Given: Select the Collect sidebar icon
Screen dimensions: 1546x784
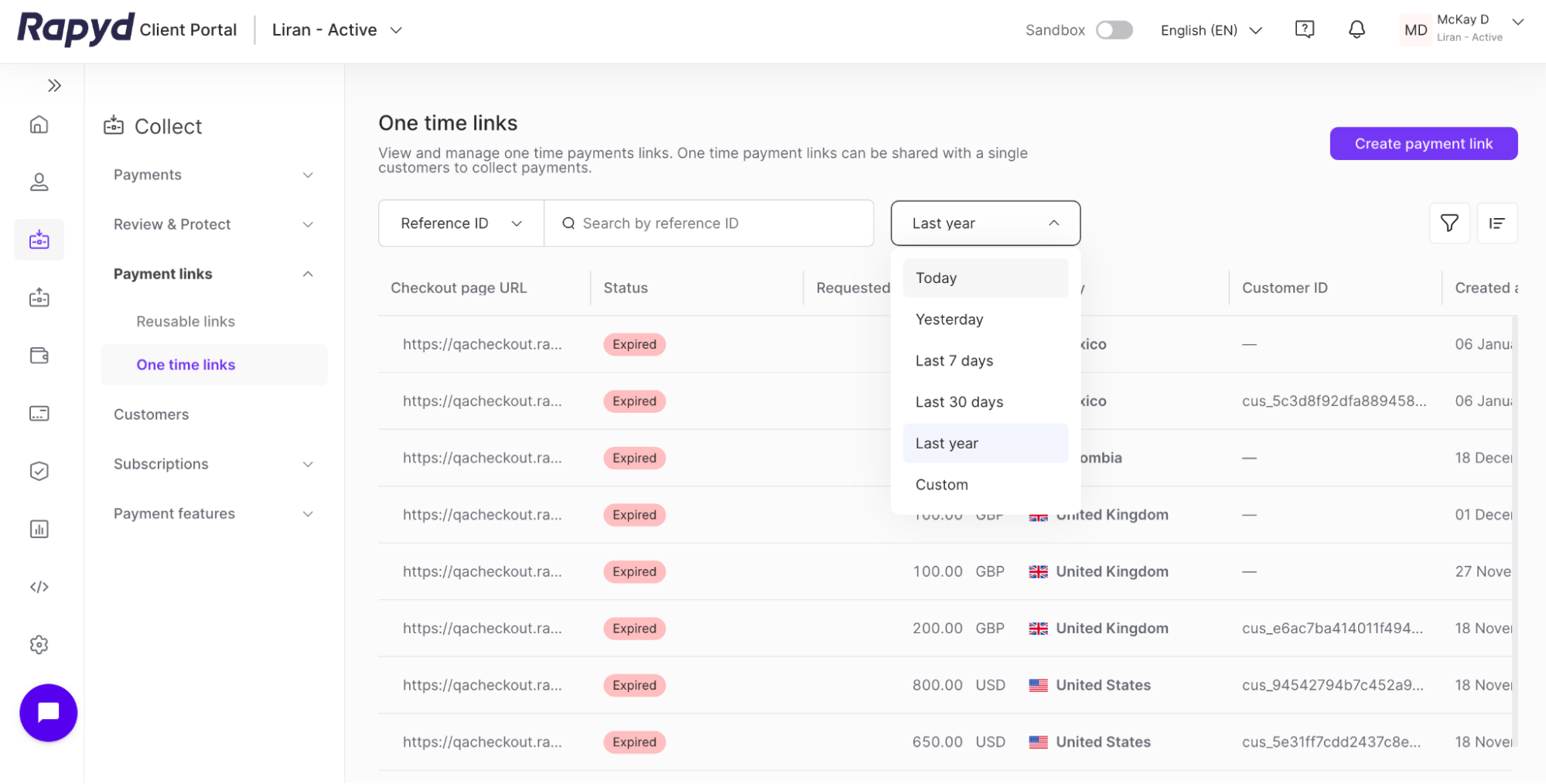Looking at the screenshot, I should [x=39, y=239].
